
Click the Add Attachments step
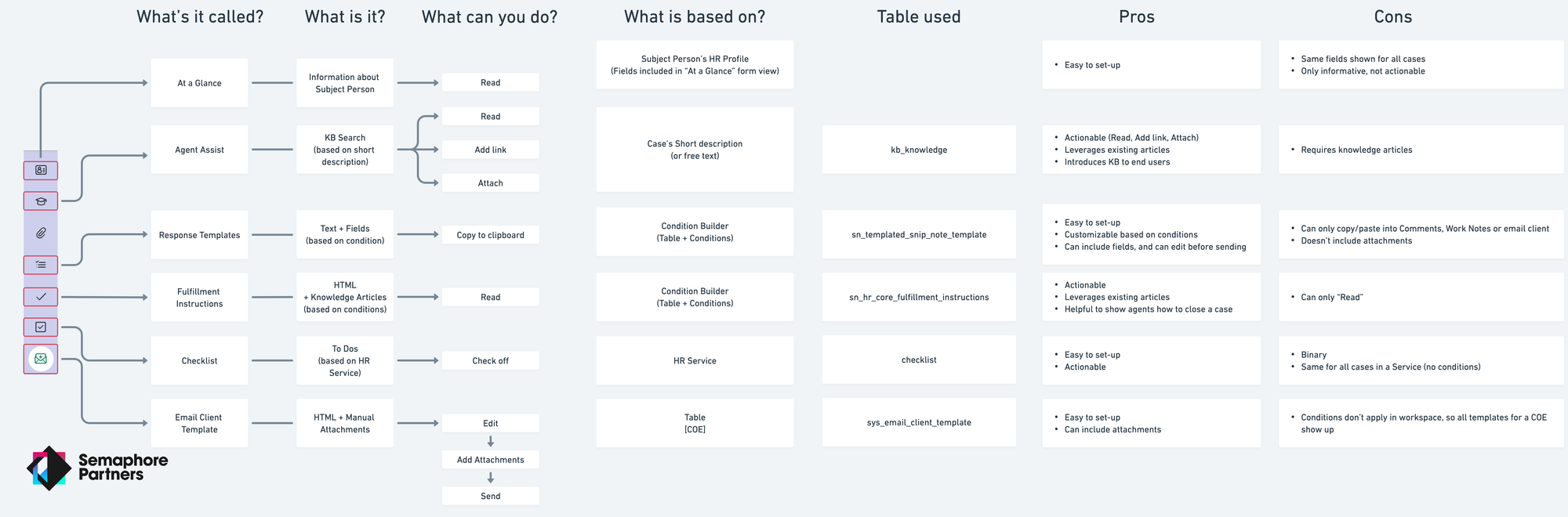tap(491, 460)
